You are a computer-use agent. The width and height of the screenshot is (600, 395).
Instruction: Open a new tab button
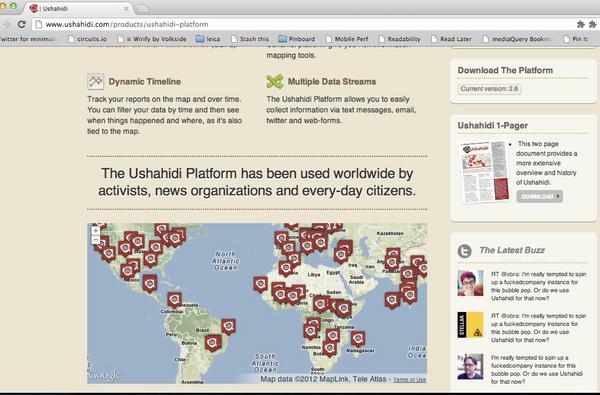[142, 9]
